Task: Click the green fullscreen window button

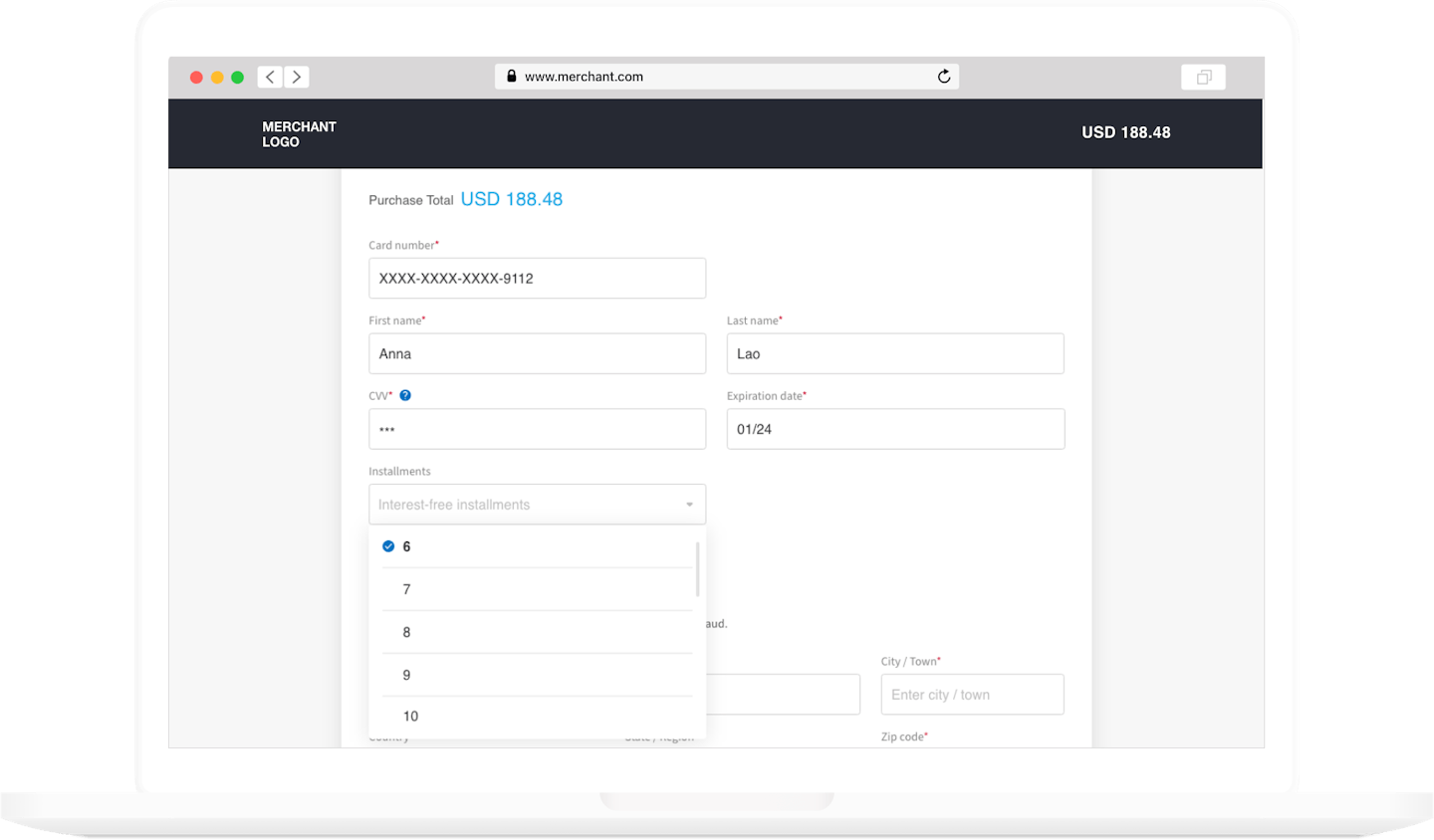Action: [237, 77]
